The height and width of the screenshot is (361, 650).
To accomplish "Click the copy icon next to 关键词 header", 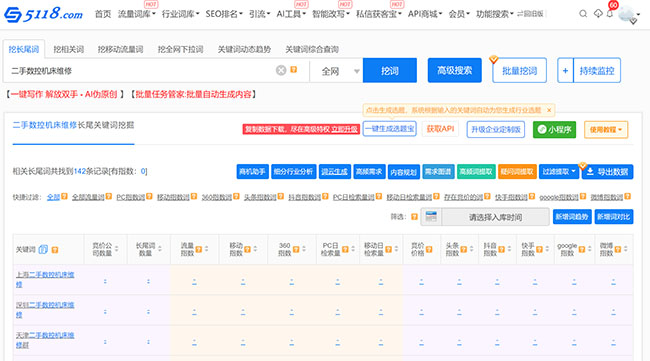I will [43, 250].
